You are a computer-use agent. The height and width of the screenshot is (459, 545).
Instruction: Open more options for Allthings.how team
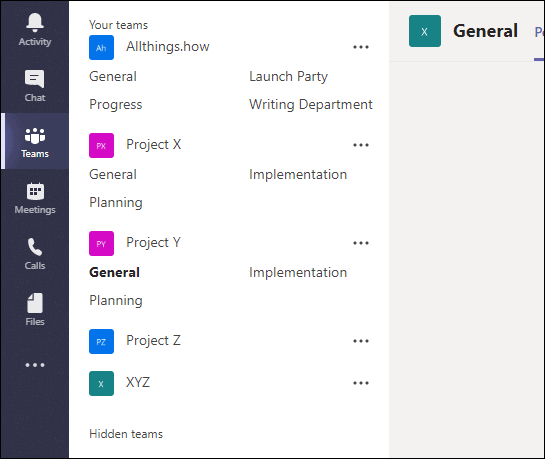(361, 47)
